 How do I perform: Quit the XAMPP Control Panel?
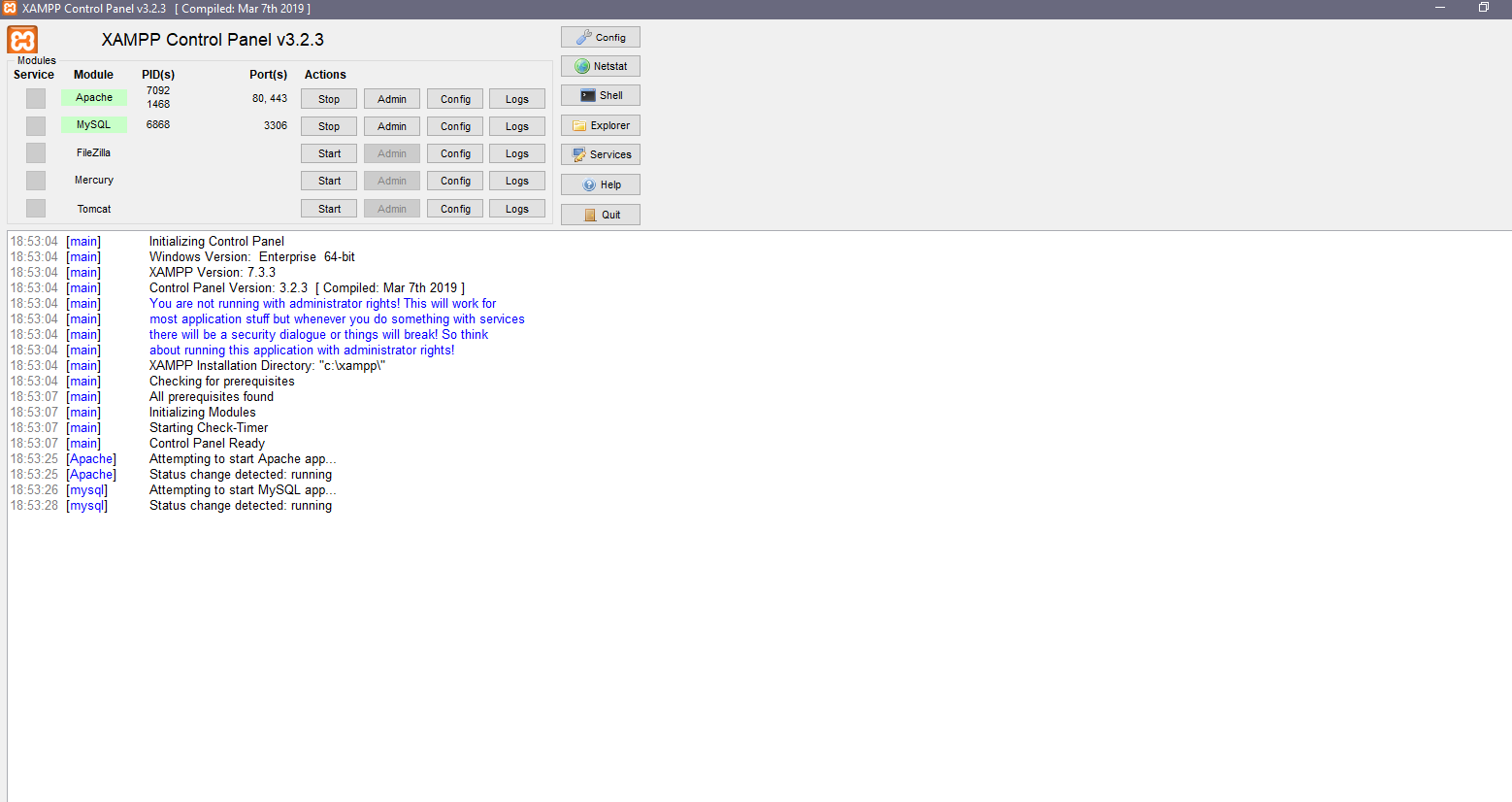600,214
